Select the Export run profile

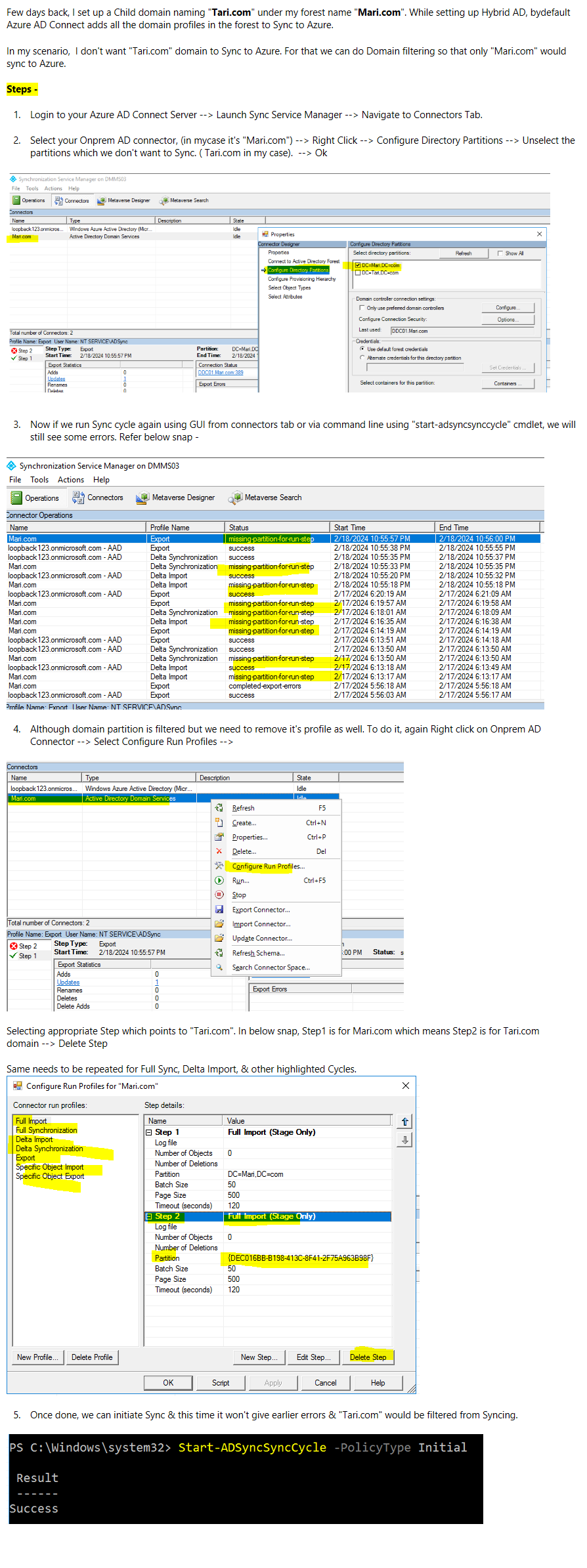pos(25,1158)
